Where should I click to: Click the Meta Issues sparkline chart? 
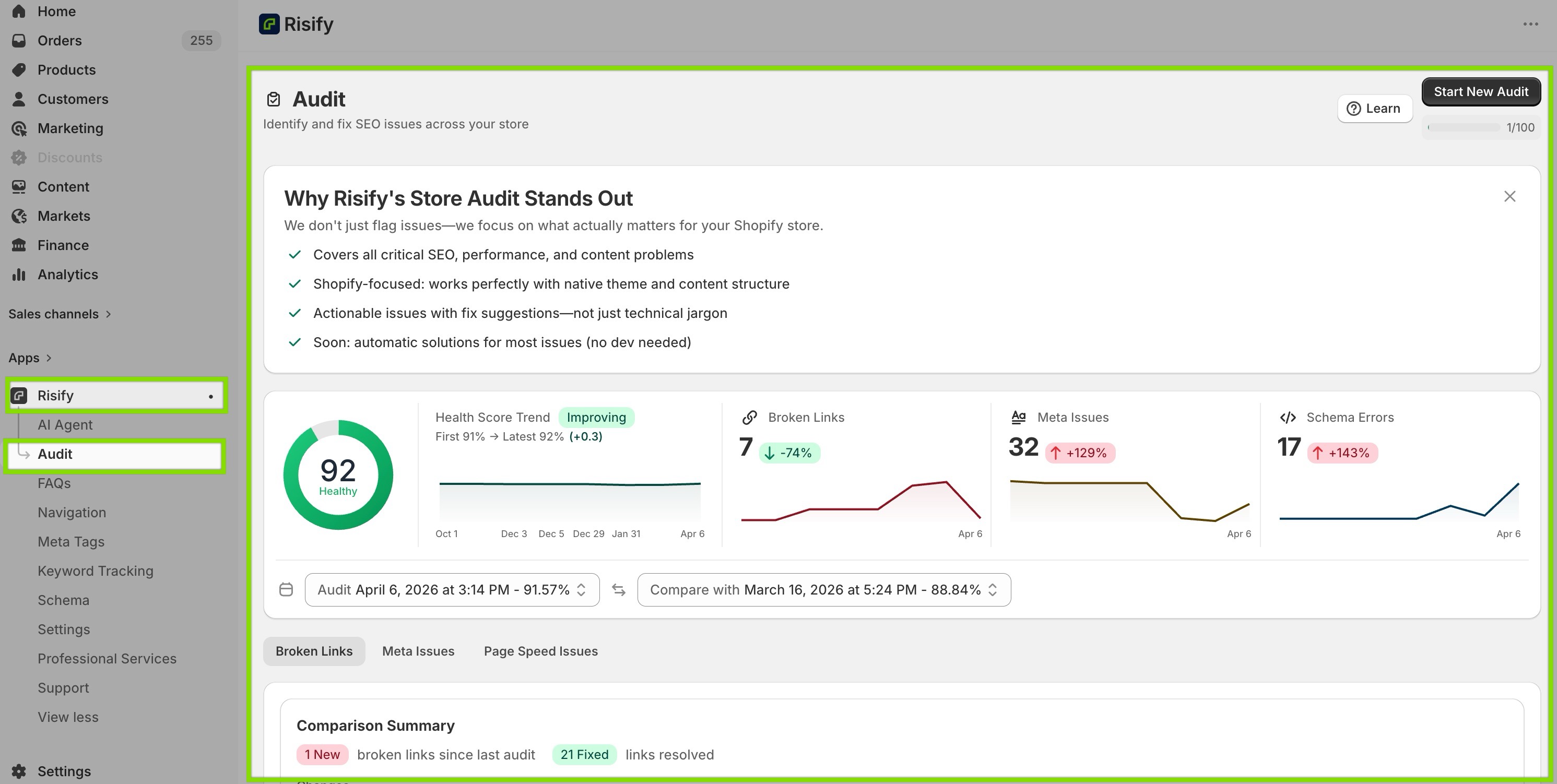point(1130,500)
